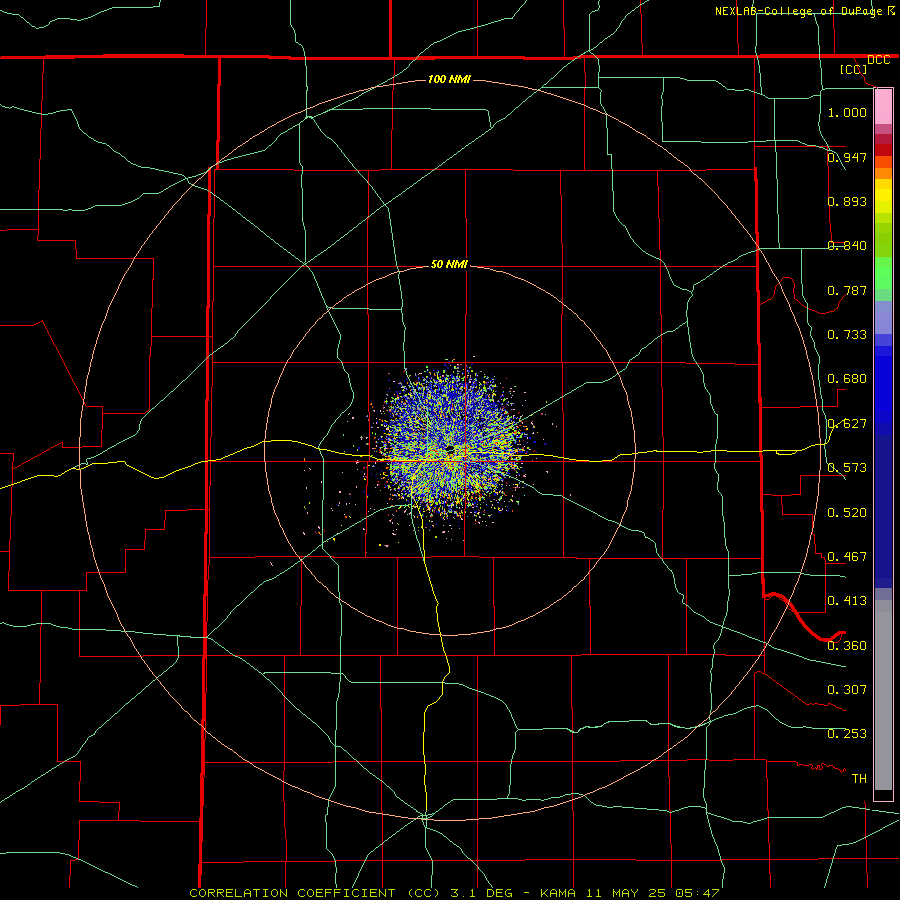
Task: Select the 0.253 scale value
Action: 847,733
